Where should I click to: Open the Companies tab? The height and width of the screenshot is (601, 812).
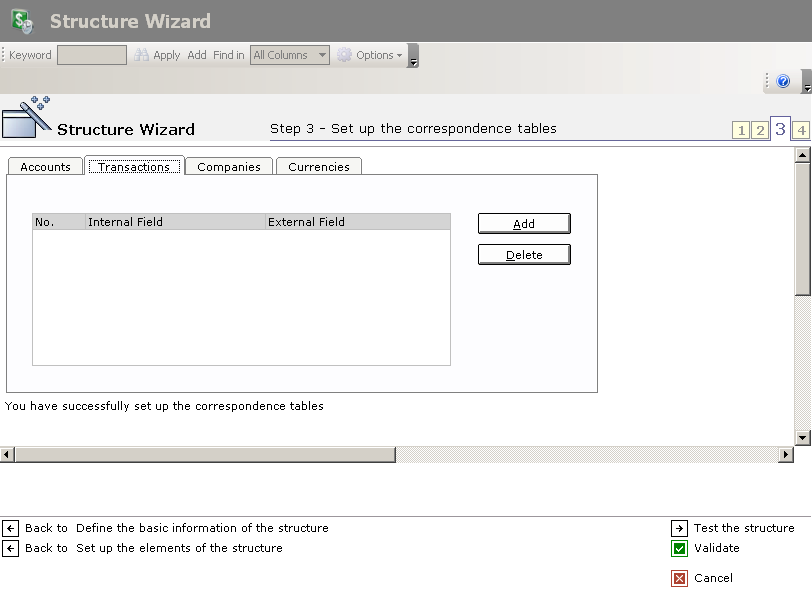tap(229, 167)
